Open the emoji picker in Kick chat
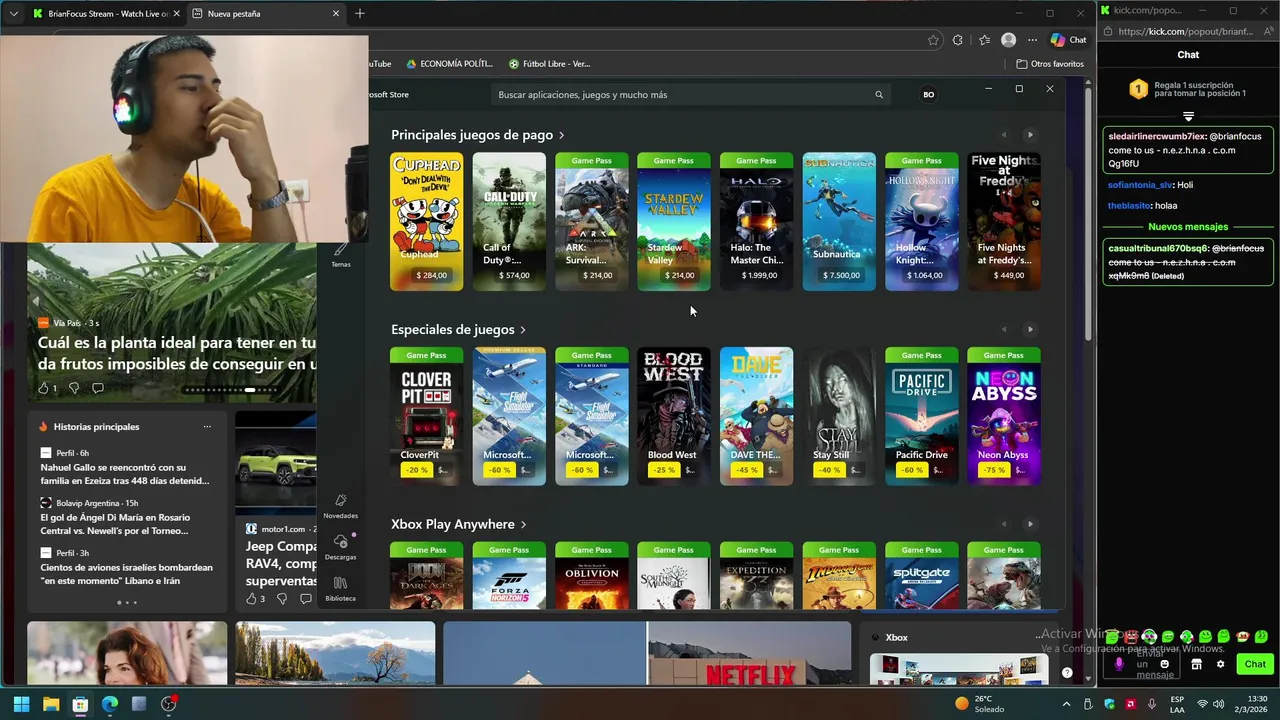Screen dimensions: 1280x720 tap(1164, 664)
